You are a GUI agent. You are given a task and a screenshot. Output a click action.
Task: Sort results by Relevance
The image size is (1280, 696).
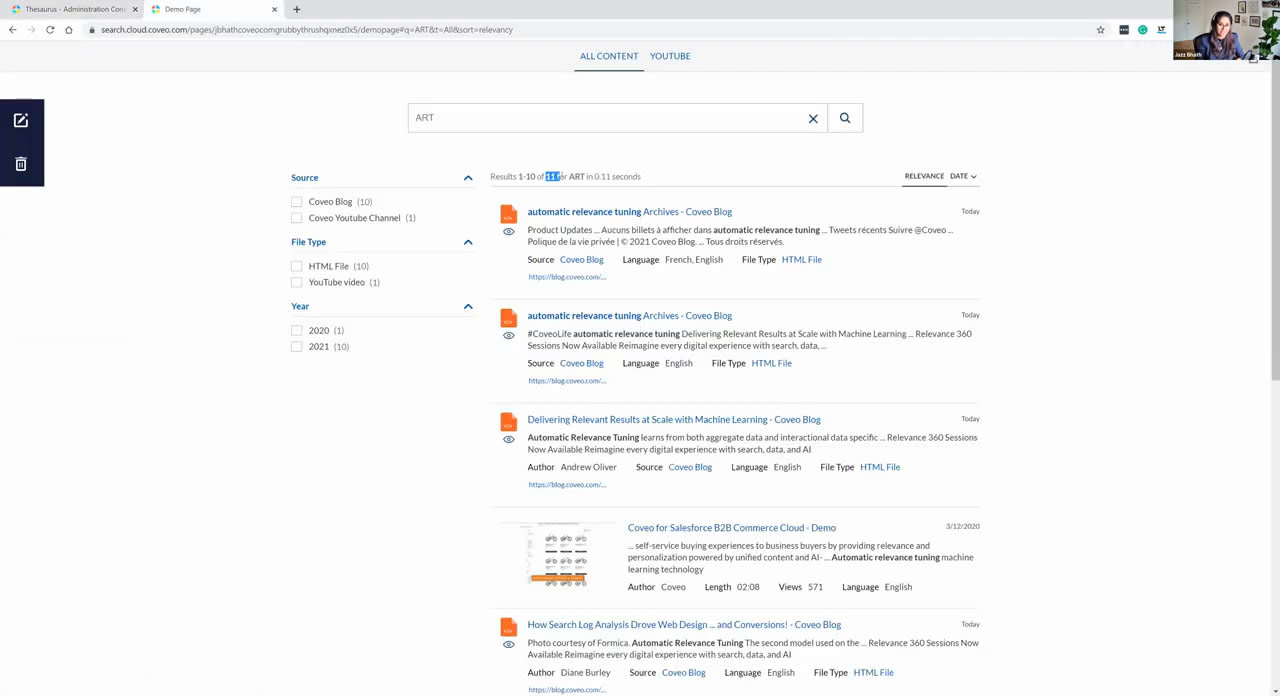pyautogui.click(x=923, y=176)
